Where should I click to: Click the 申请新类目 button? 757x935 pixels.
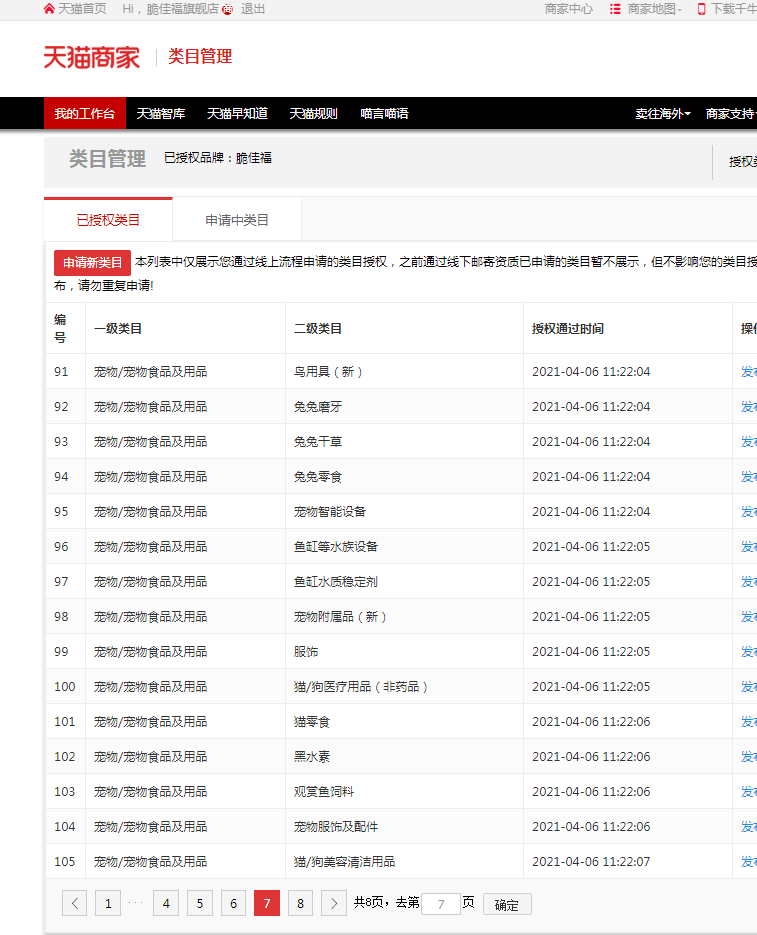coord(92,262)
